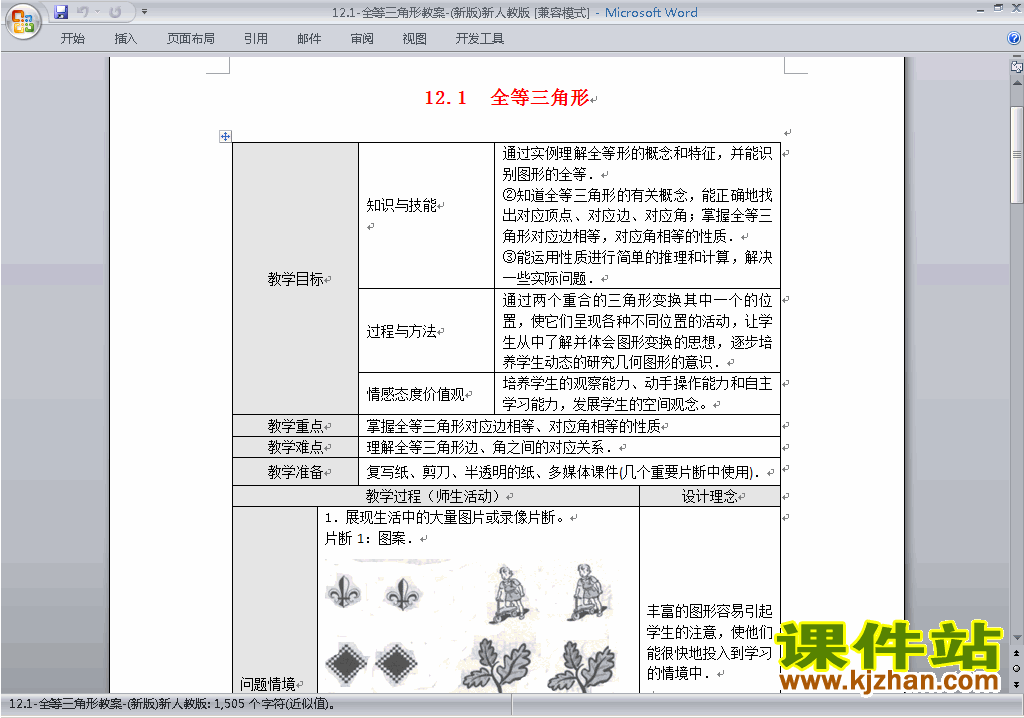Click the 设计理念 header cell

(710, 496)
